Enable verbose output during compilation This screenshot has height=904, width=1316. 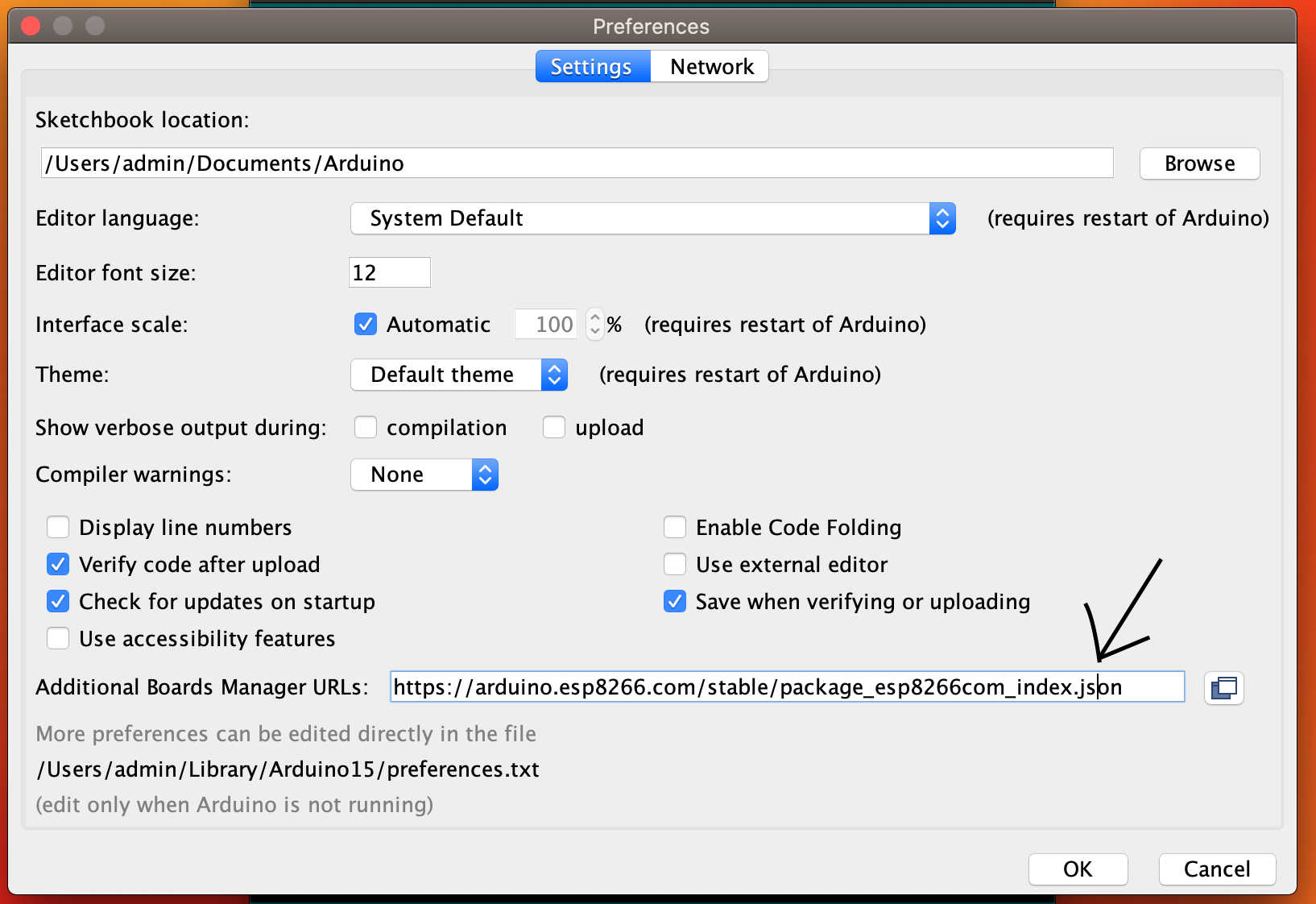(366, 427)
